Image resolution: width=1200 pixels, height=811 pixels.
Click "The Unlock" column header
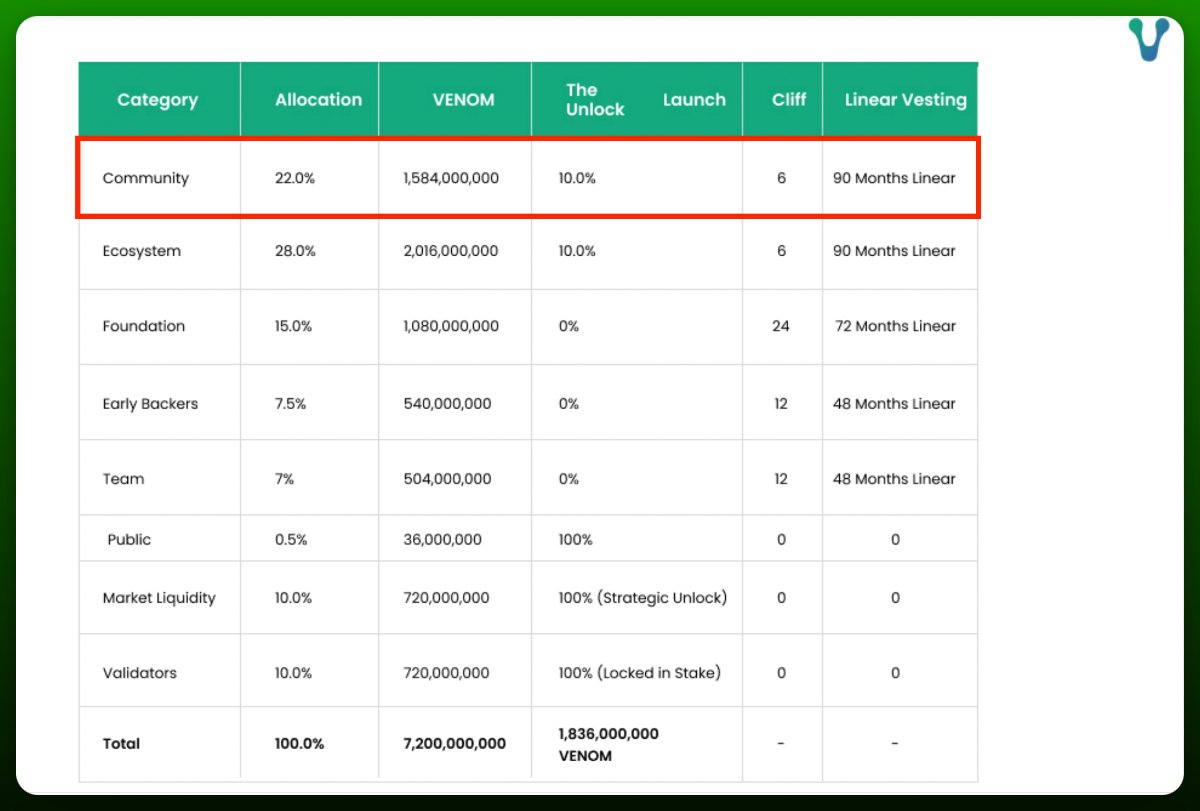(595, 100)
